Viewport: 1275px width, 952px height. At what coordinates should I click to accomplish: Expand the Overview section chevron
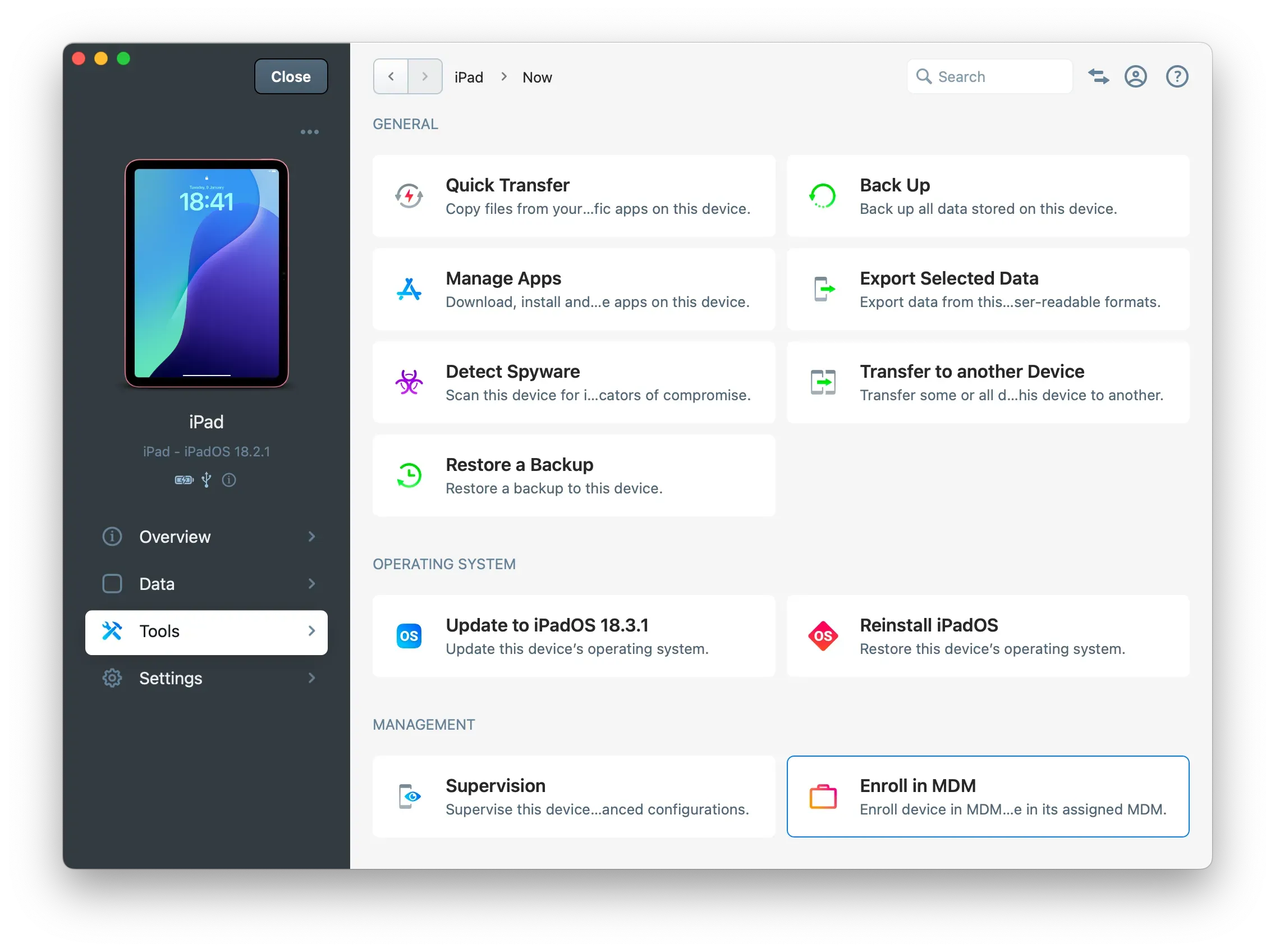[311, 537]
